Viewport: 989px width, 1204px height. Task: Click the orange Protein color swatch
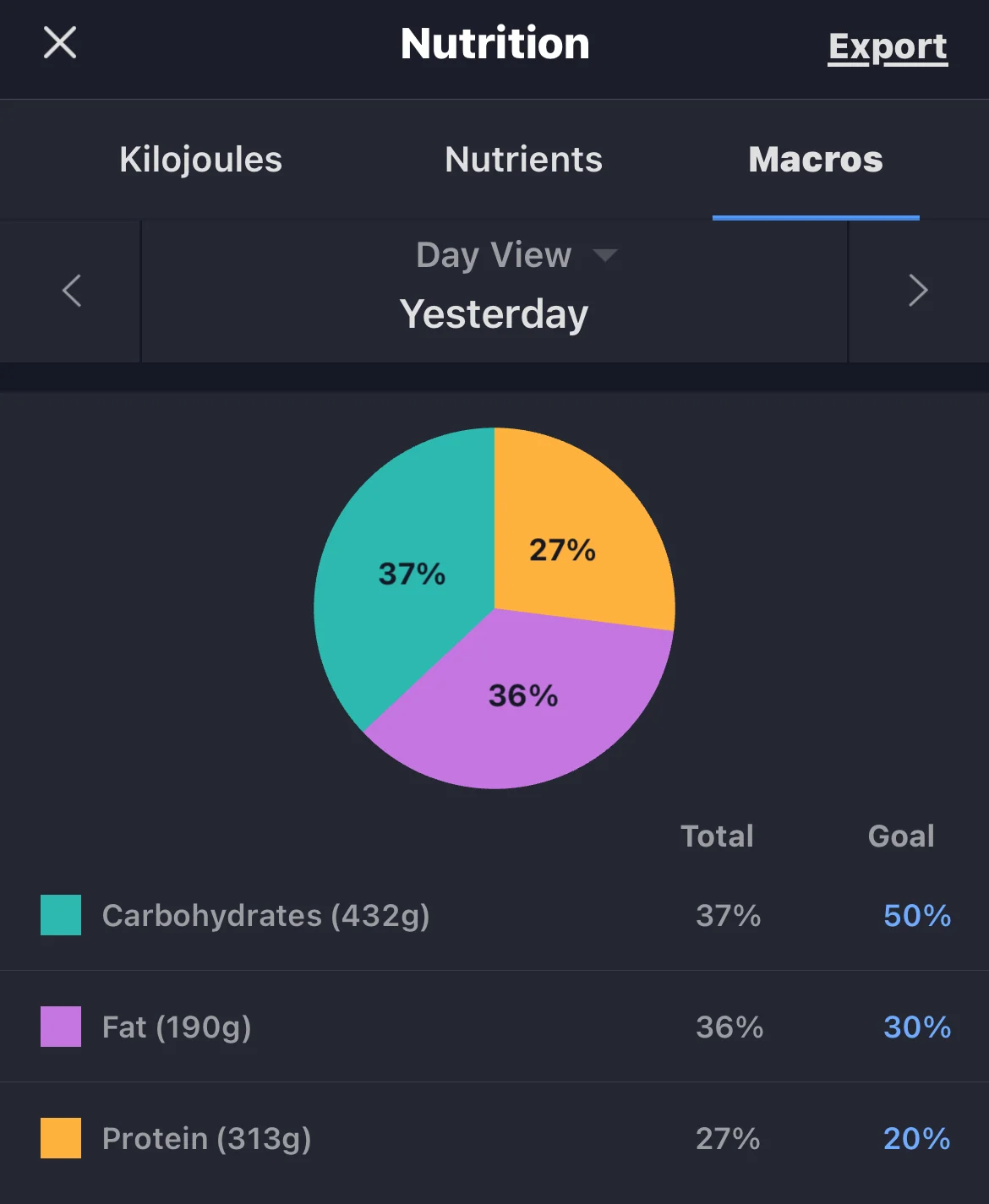61,1138
